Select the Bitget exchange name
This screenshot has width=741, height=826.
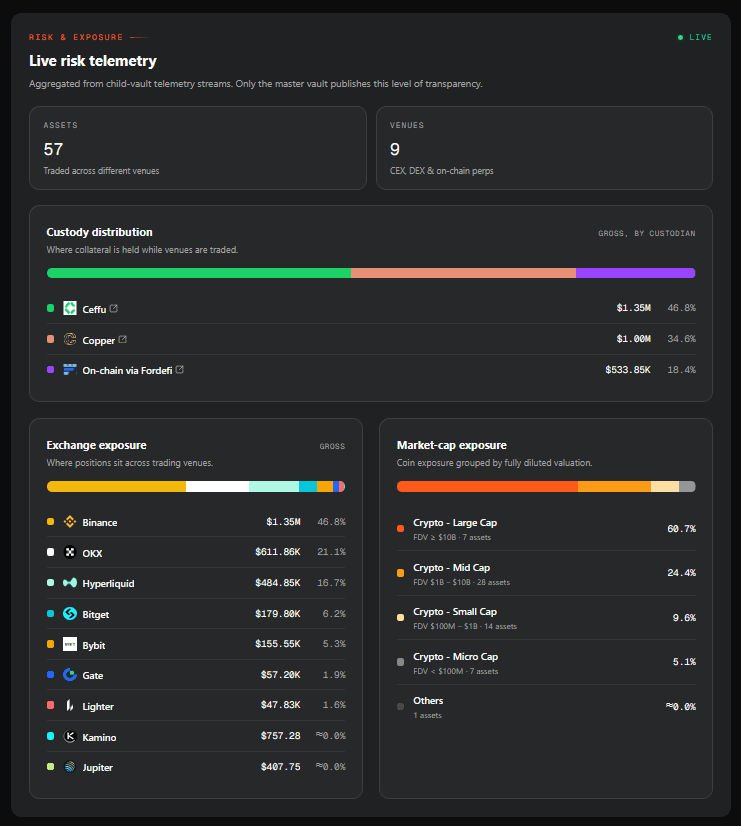[95, 615]
